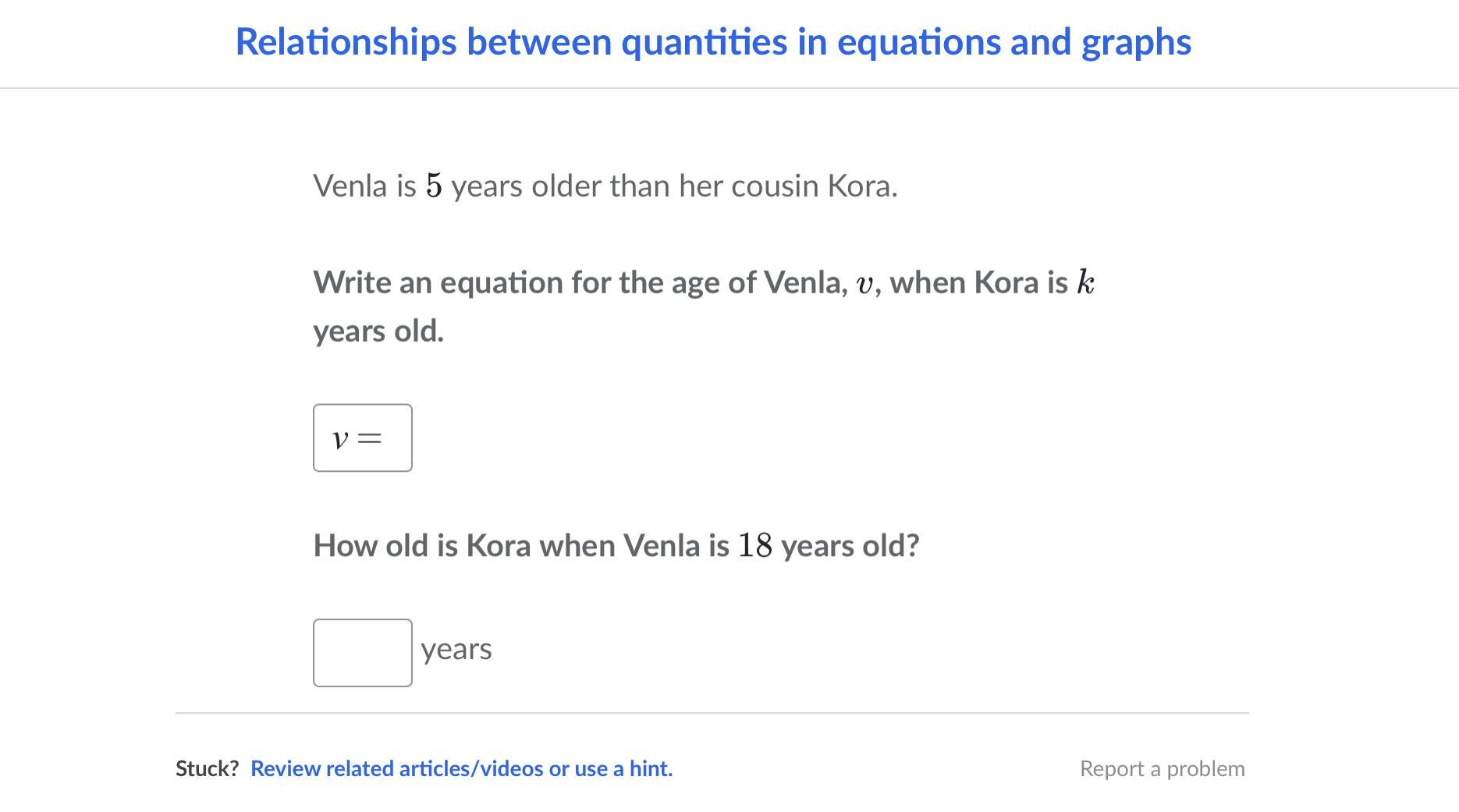Click the "Report a problem" link
Image resolution: width=1459 pixels, height=812 pixels.
pos(1162,768)
